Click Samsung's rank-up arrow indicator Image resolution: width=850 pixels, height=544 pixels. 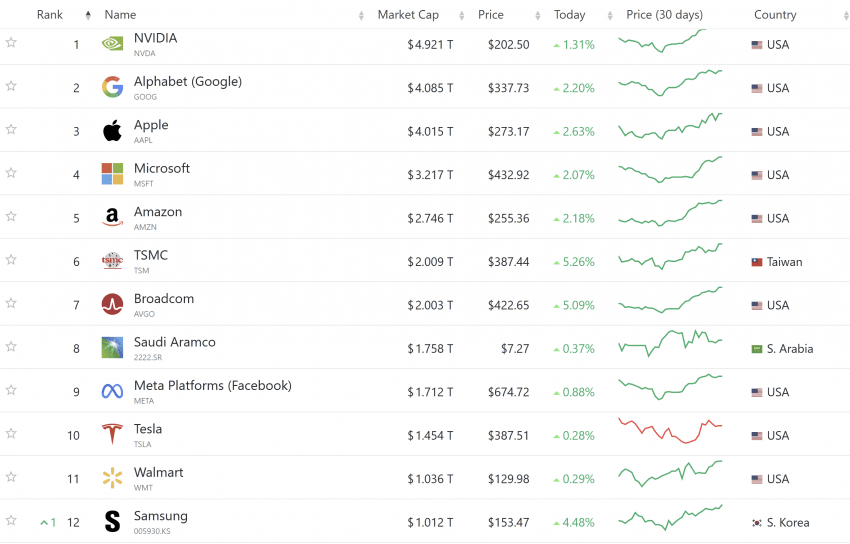point(48,522)
